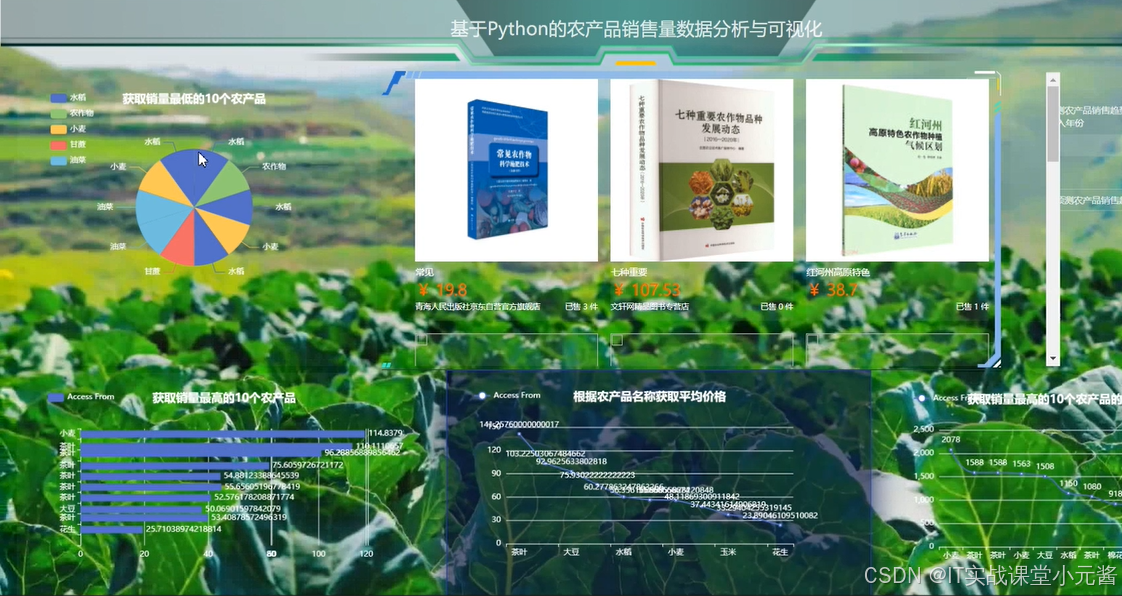Click the ¥ 19.8 price
1122x596 pixels.
(442, 290)
